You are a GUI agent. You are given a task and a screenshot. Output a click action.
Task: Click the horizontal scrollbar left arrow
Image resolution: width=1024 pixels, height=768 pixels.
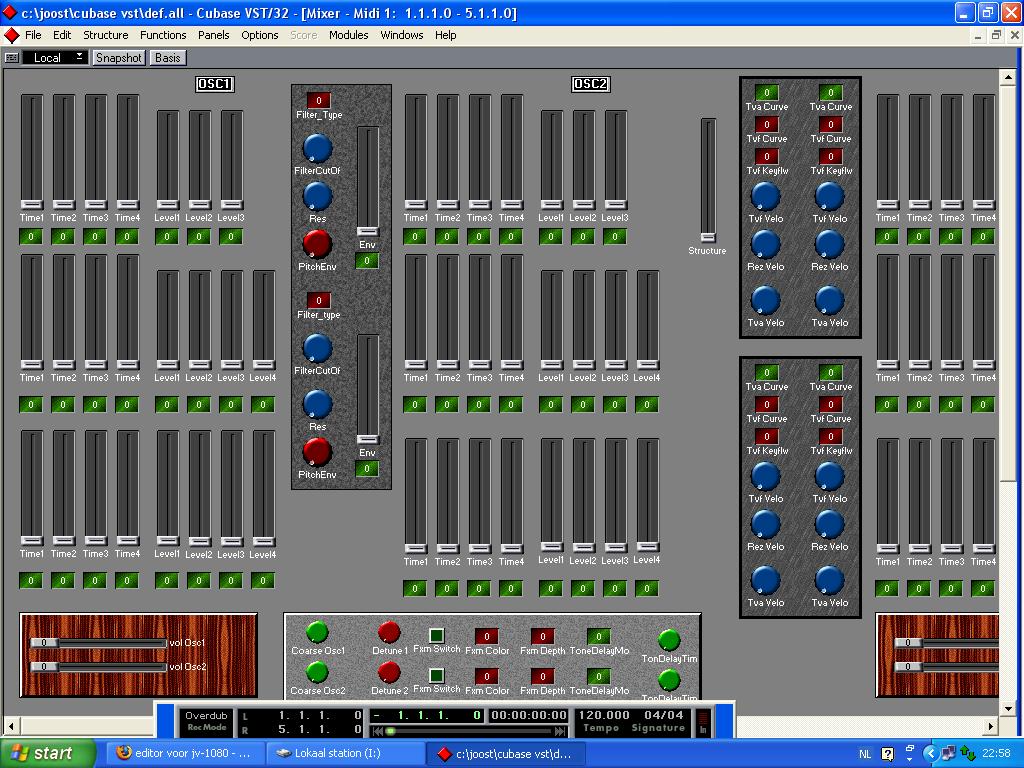(11, 726)
